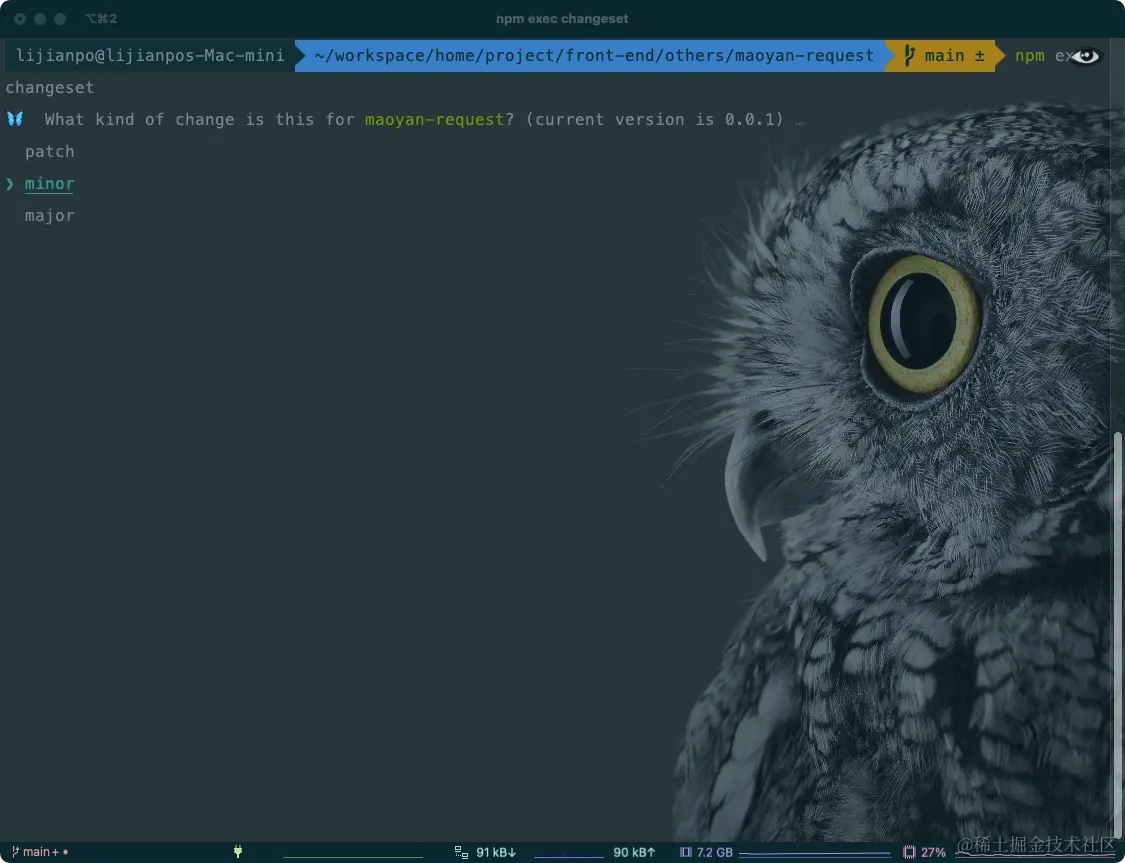Click the maoyan-request package name
The width and height of the screenshot is (1125, 863).
click(x=435, y=119)
